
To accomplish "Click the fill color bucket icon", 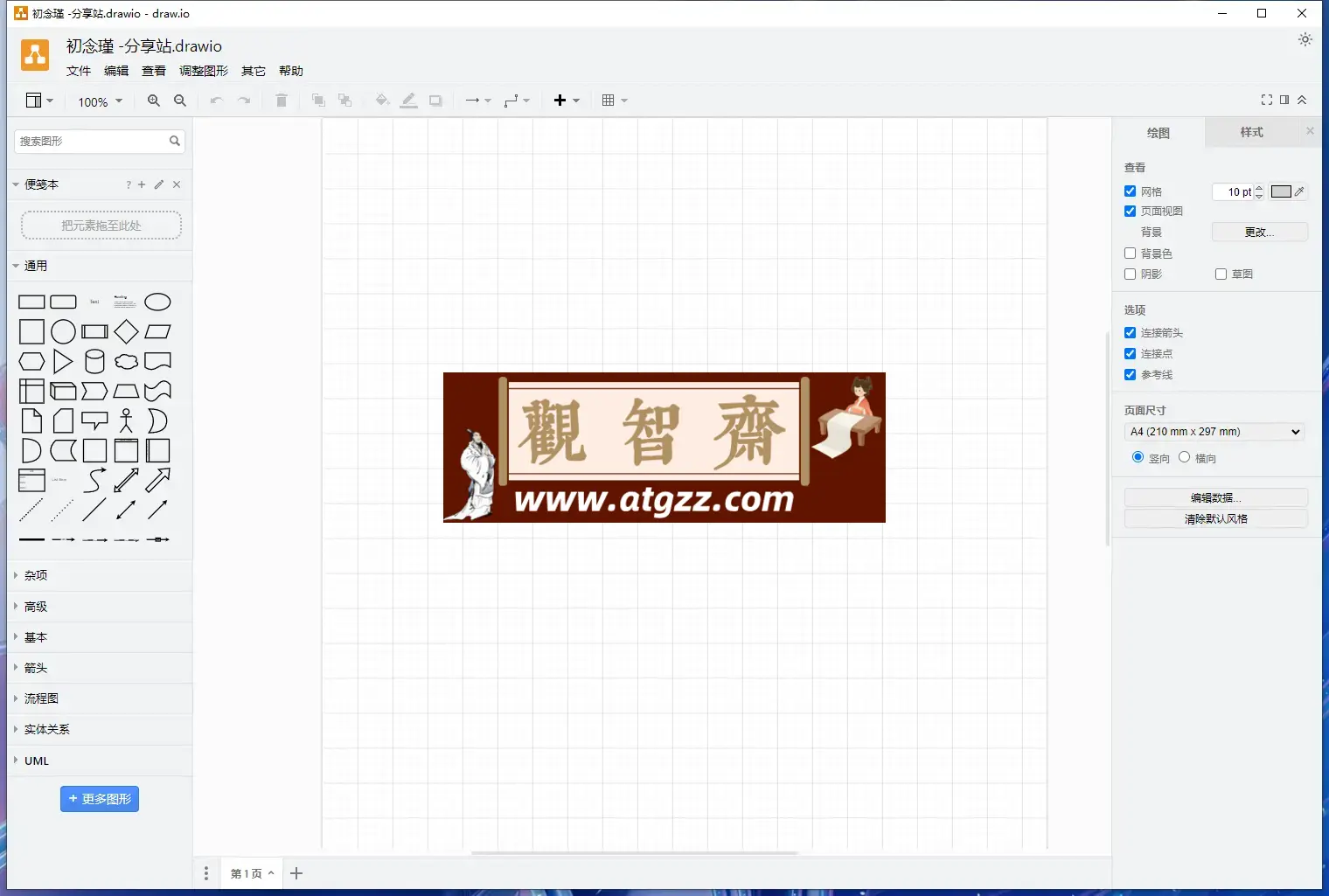I will 382,101.
